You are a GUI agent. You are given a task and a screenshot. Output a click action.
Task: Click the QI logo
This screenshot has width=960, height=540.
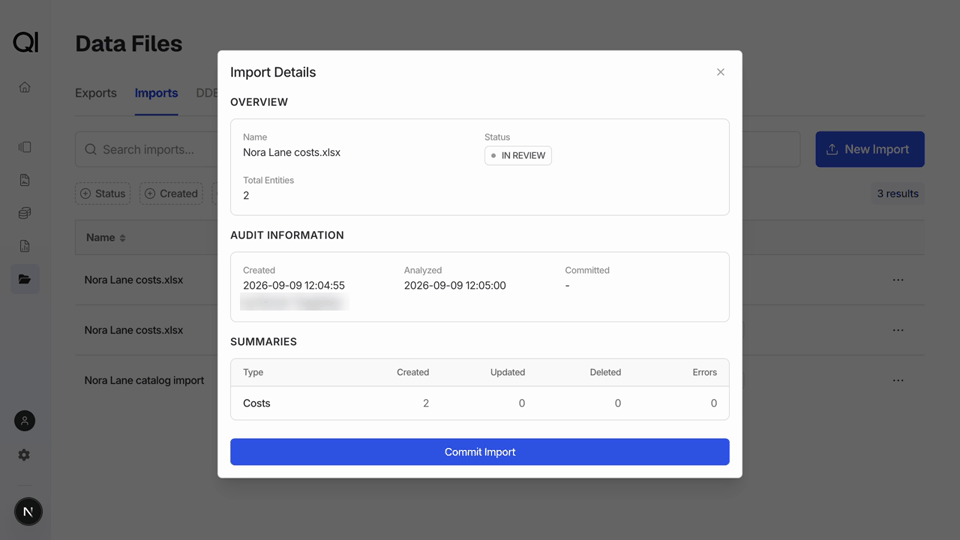pos(26,42)
